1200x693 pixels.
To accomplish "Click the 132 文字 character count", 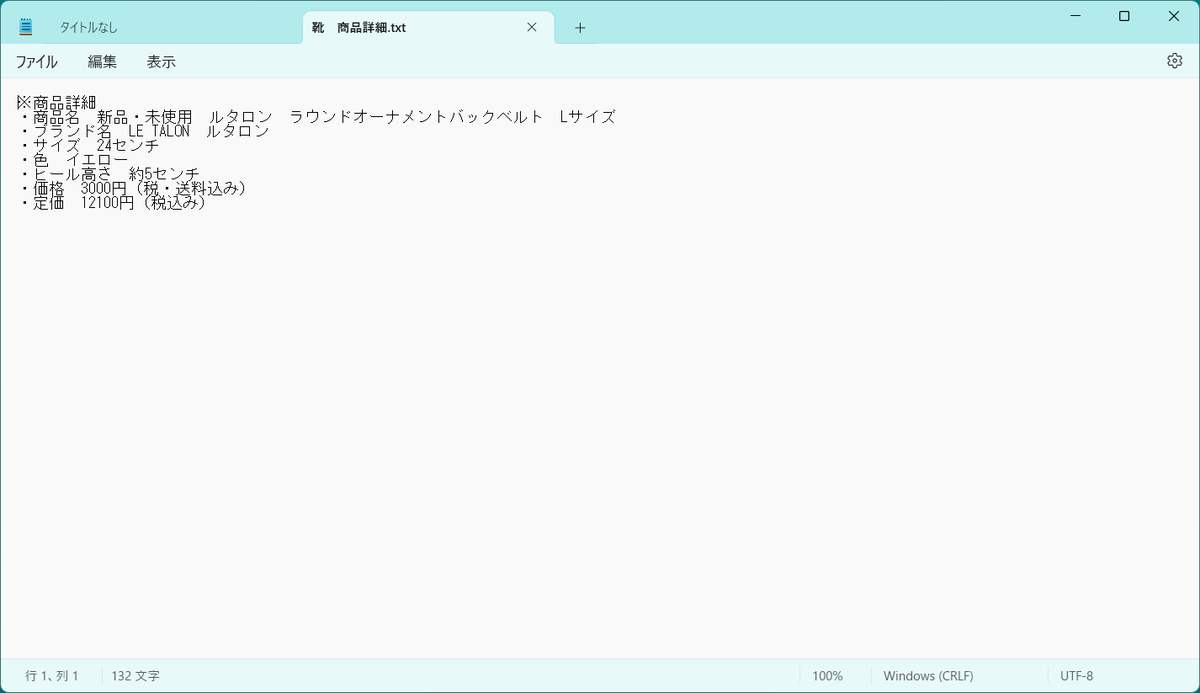I will pos(136,676).
